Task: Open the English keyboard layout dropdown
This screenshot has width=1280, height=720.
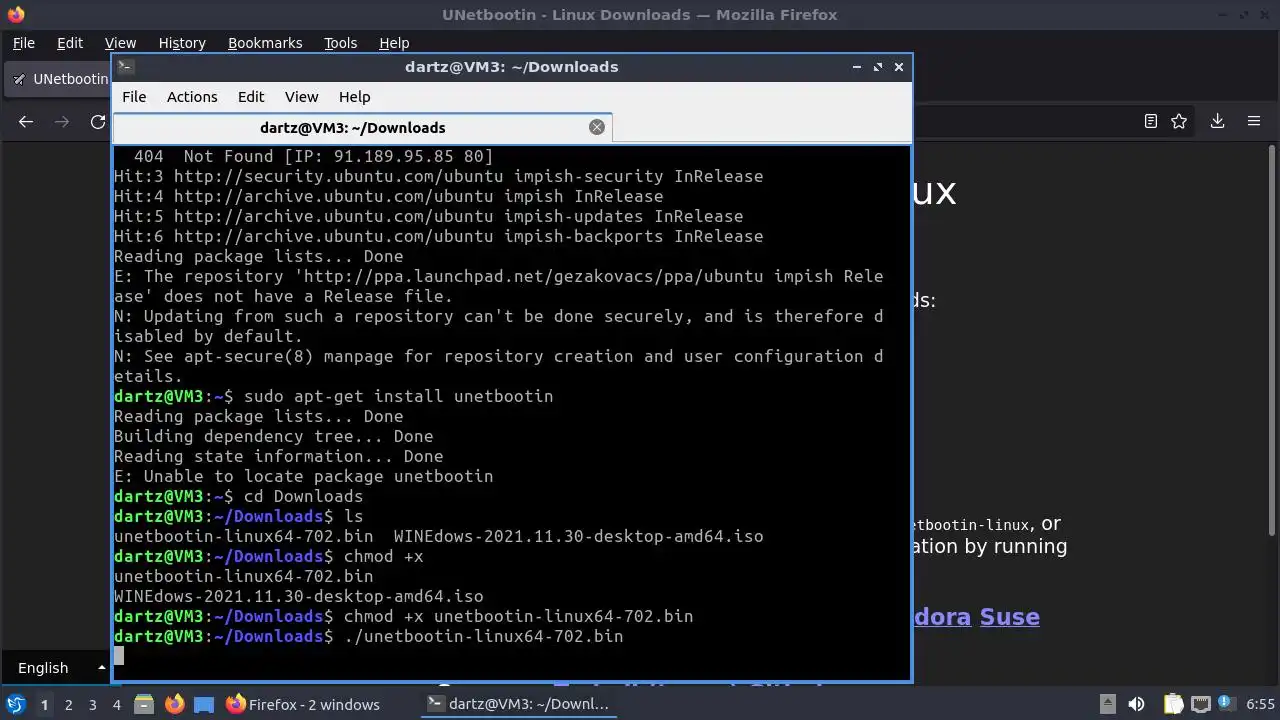Action: tap(62, 668)
